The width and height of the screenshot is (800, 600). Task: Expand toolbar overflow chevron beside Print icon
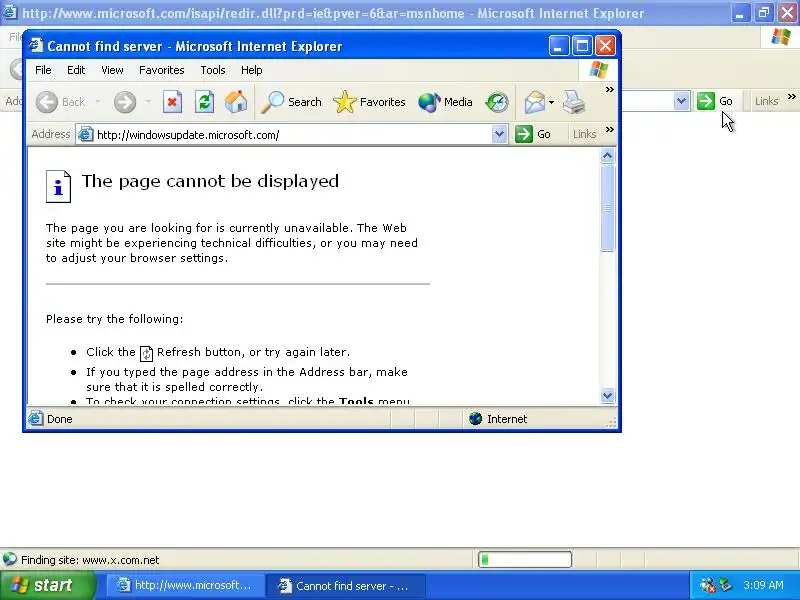click(610, 90)
